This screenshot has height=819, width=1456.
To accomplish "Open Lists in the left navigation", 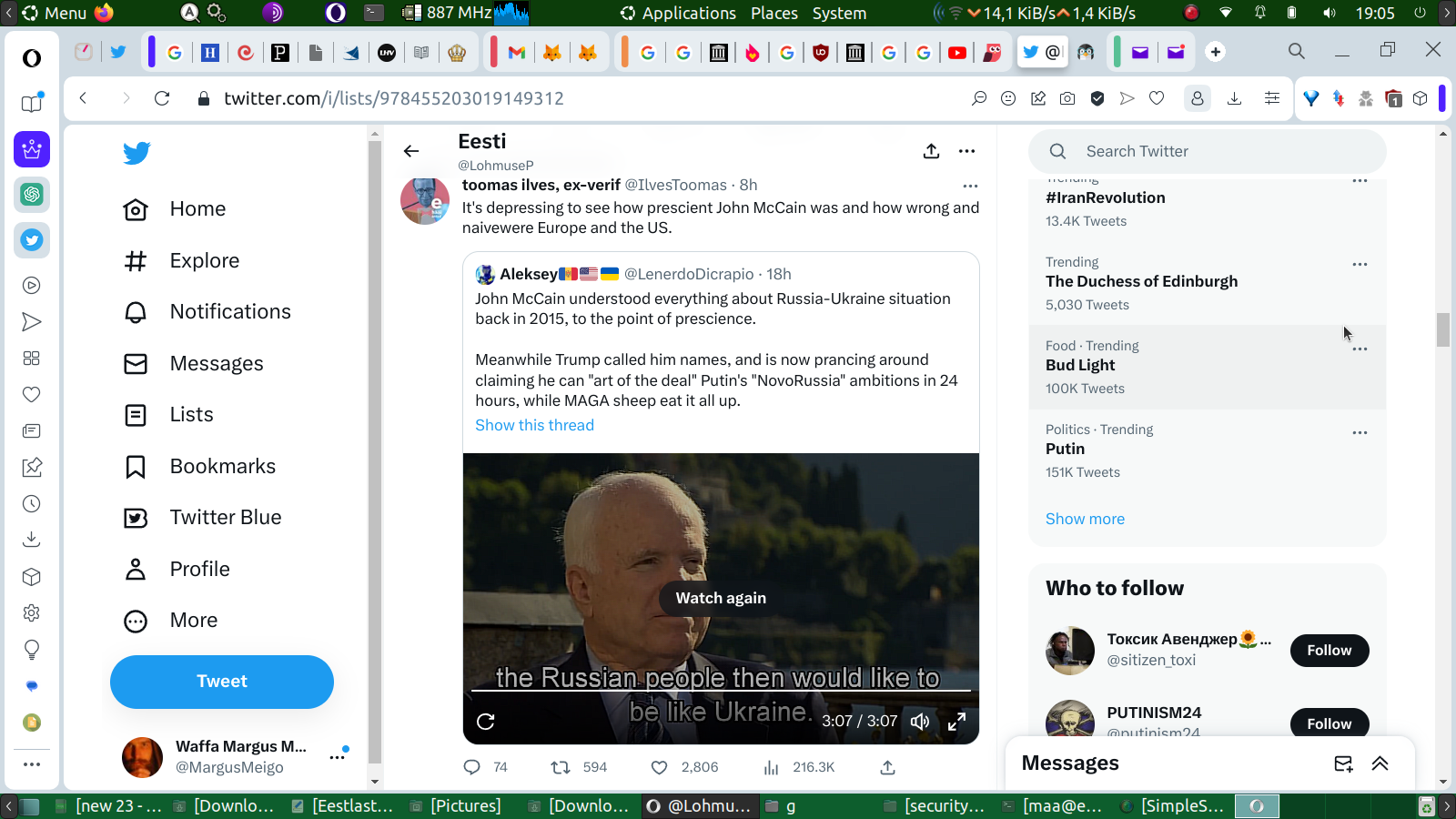I will (x=168, y=415).
